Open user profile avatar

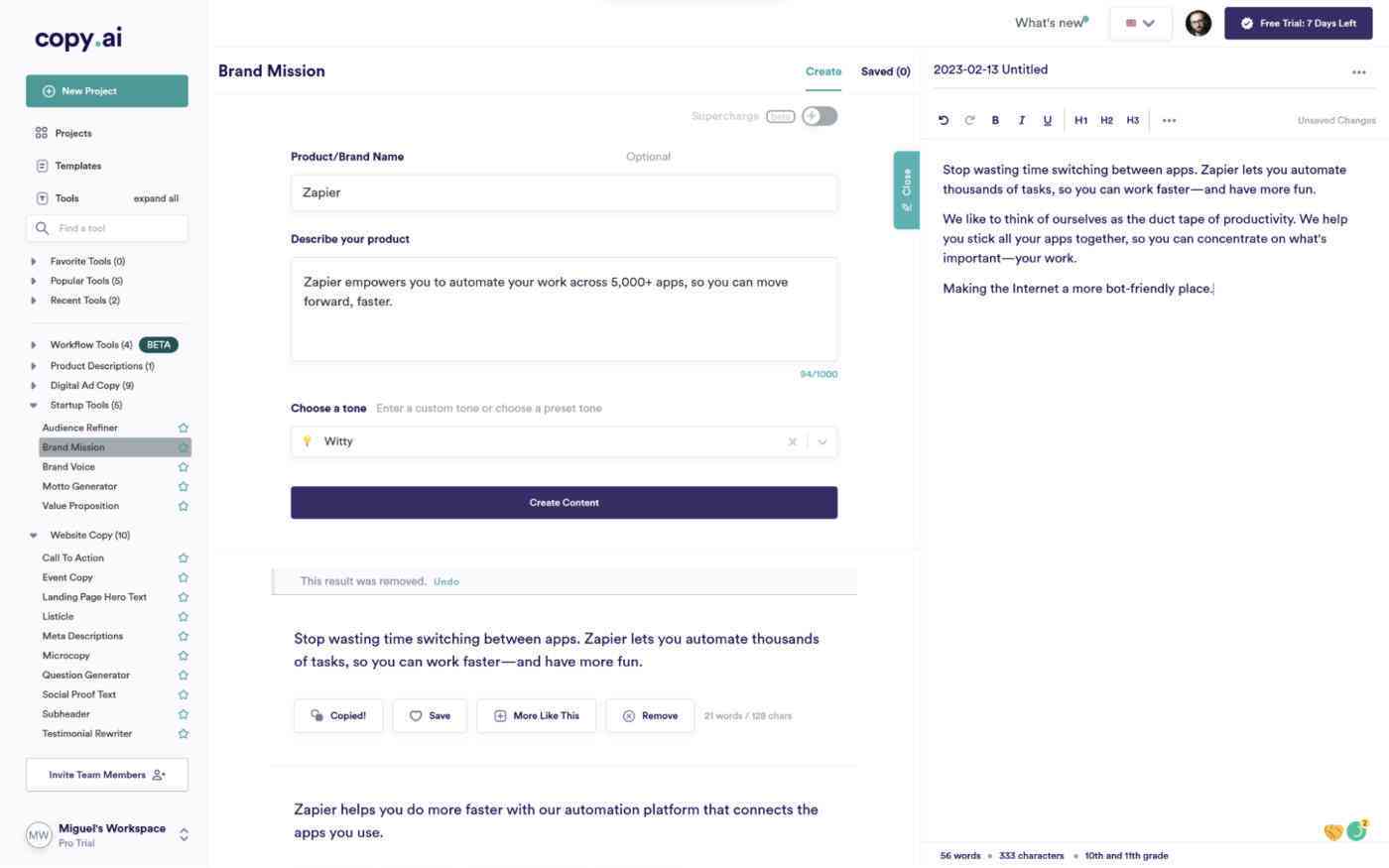point(1198,23)
